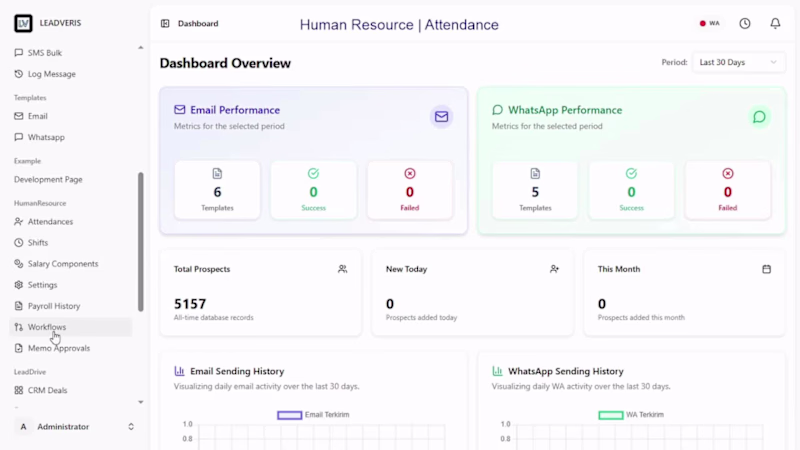Viewport: 800px width, 450px height.
Task: Open CRM Deals in sidebar
Action: (71, 390)
